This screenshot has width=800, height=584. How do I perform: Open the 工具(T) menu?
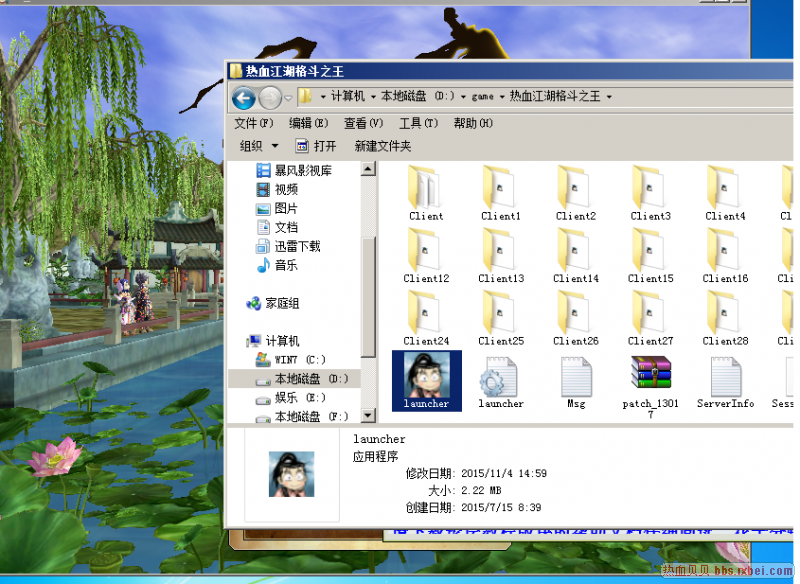pos(418,123)
